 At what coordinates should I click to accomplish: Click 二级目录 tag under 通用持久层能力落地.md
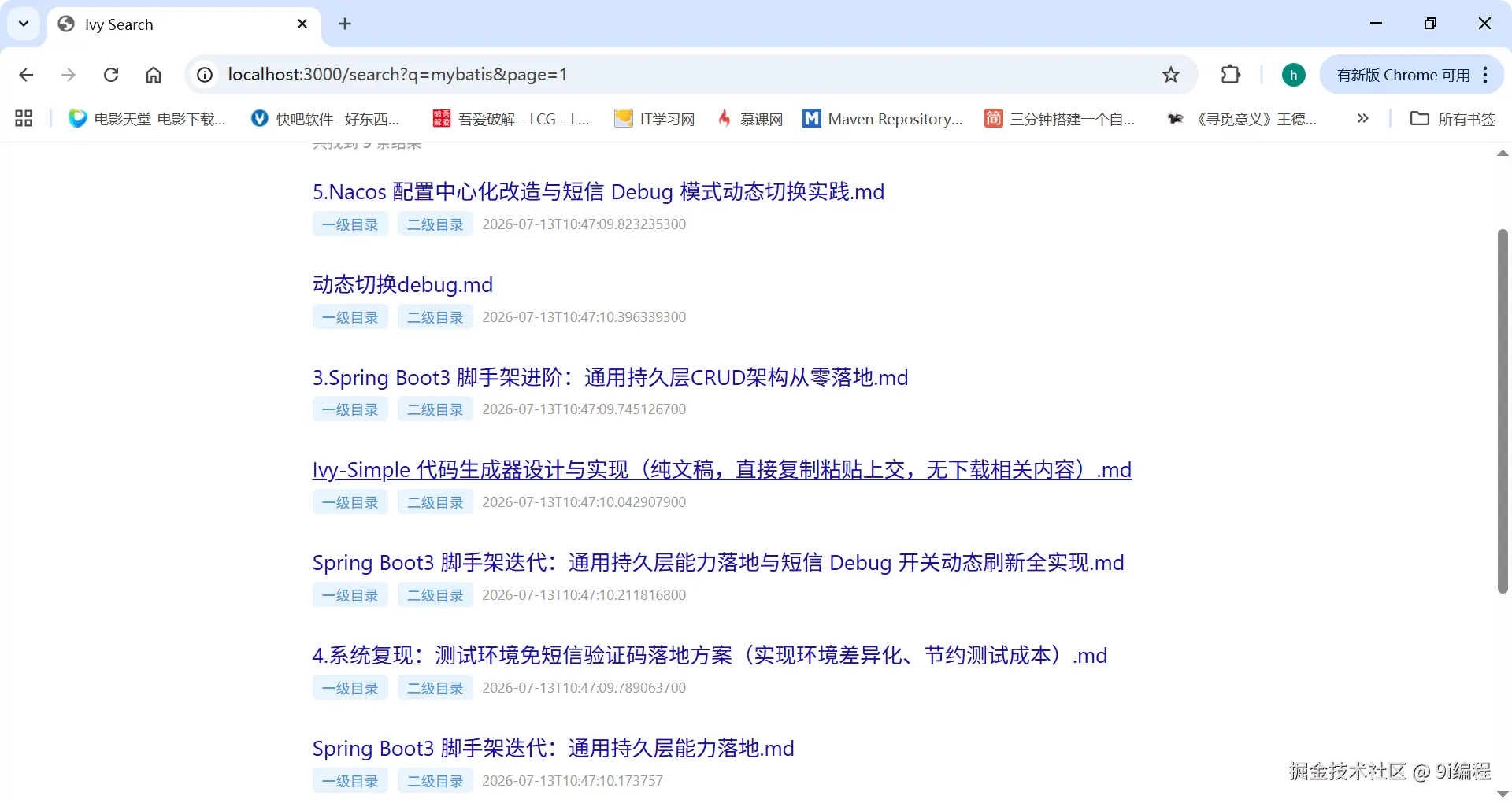tap(435, 781)
